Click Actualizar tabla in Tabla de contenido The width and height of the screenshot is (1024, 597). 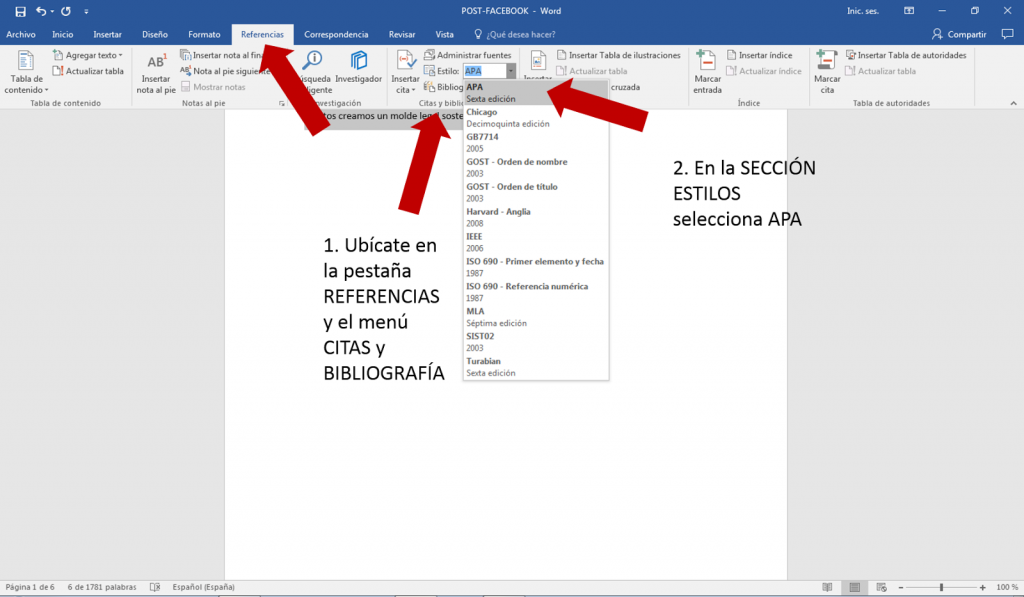(x=88, y=71)
